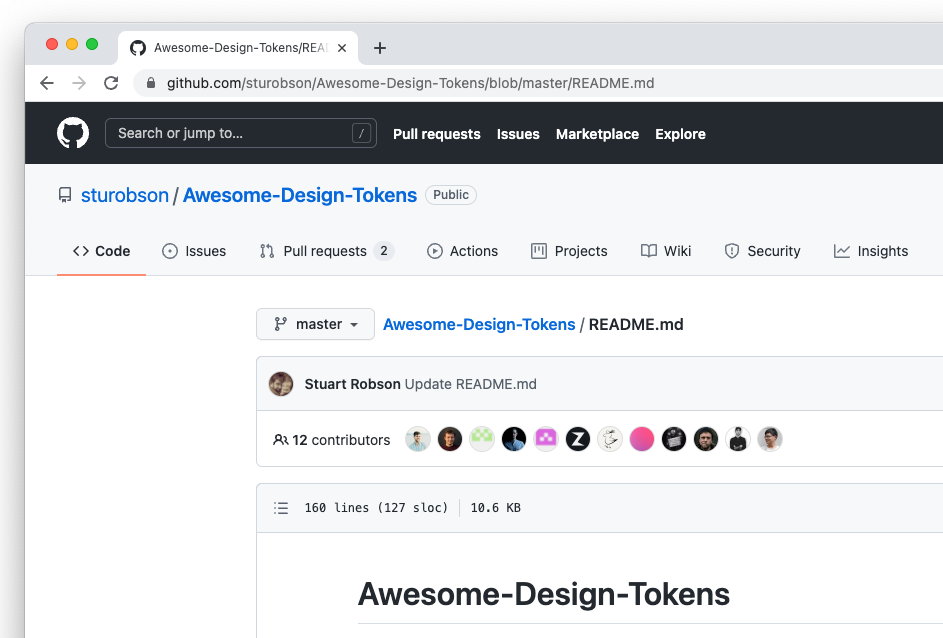Click the Awesome-Design-Tokens README heading
The image size is (943, 638).
[x=544, y=594]
